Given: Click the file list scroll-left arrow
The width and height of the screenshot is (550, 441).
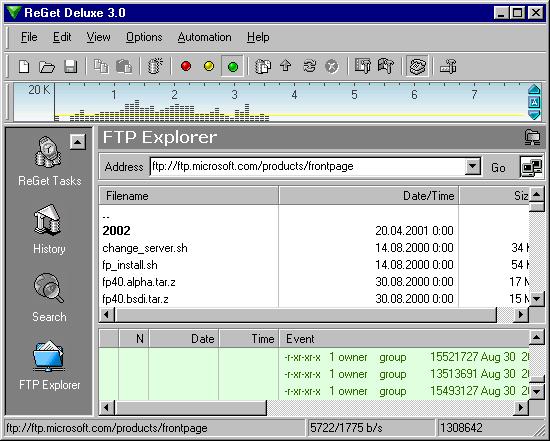Looking at the screenshot, I should (107, 314).
